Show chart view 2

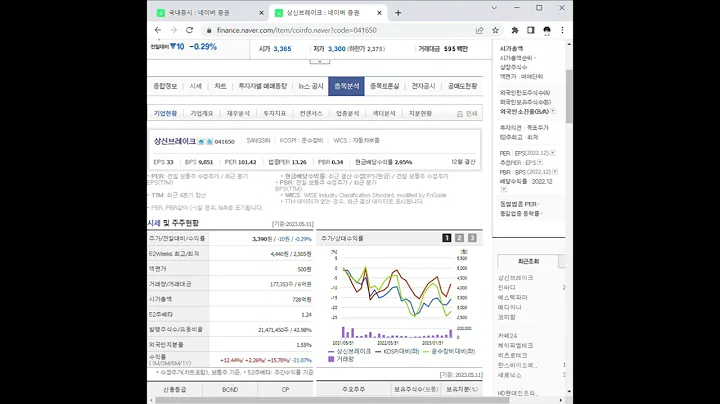point(459,237)
